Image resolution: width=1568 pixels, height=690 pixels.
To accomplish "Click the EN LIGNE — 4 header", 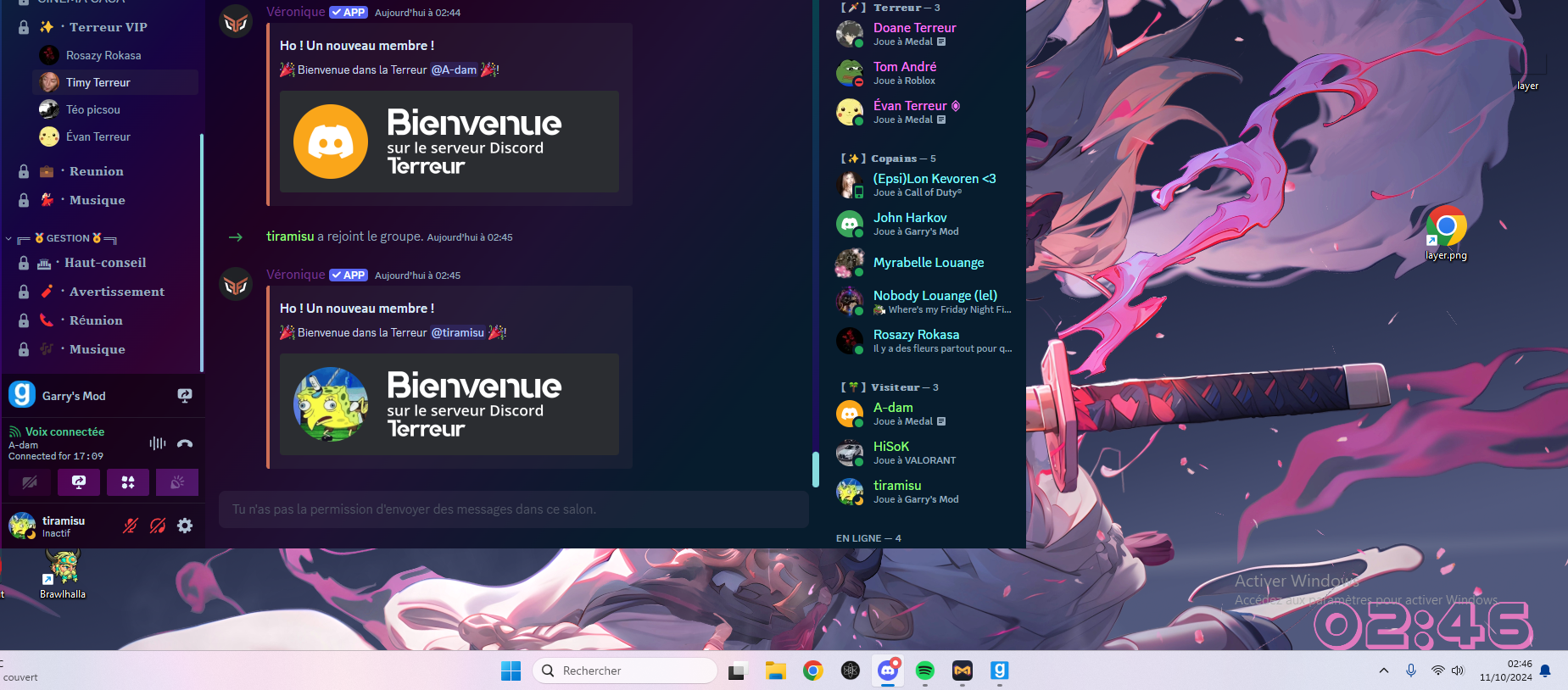I will (868, 538).
